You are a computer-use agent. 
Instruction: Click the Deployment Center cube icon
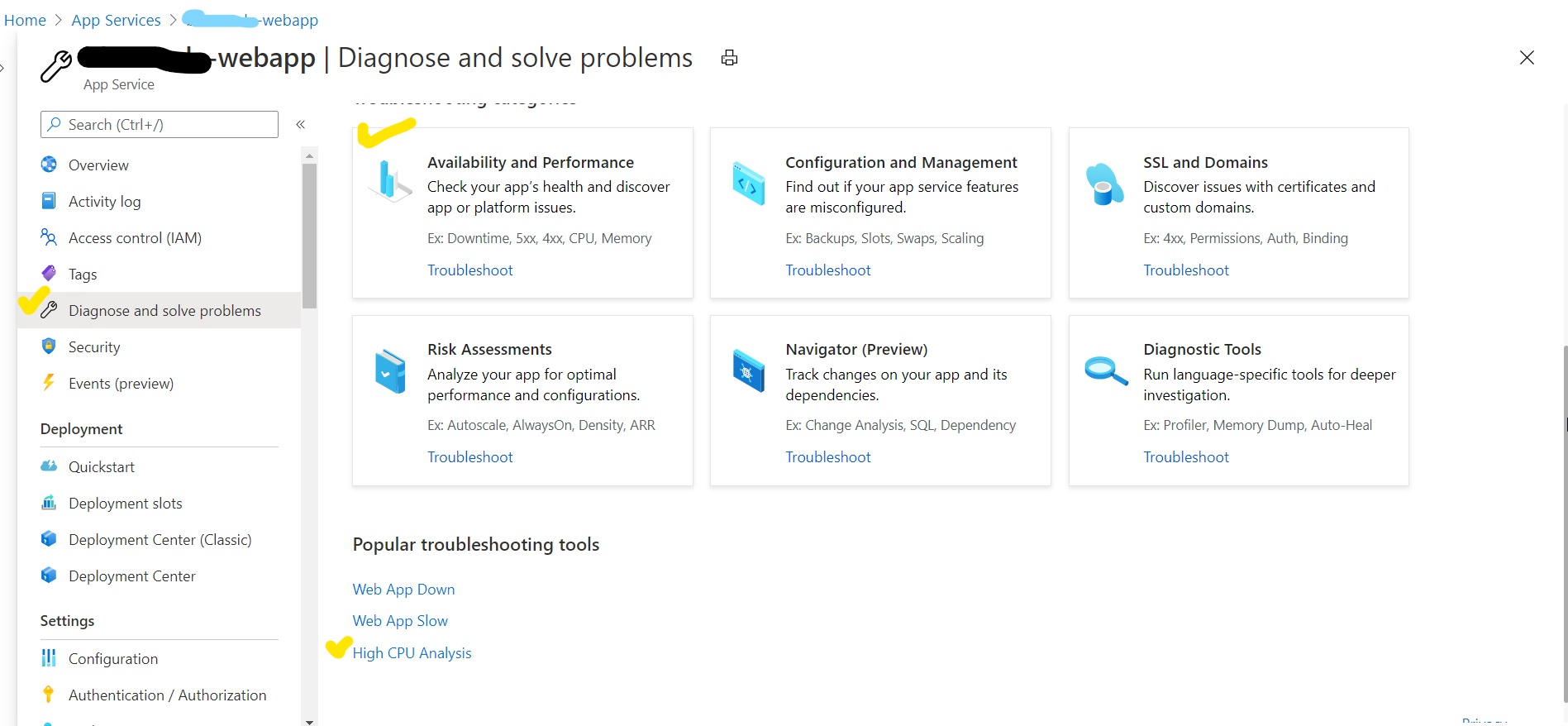tap(49, 576)
